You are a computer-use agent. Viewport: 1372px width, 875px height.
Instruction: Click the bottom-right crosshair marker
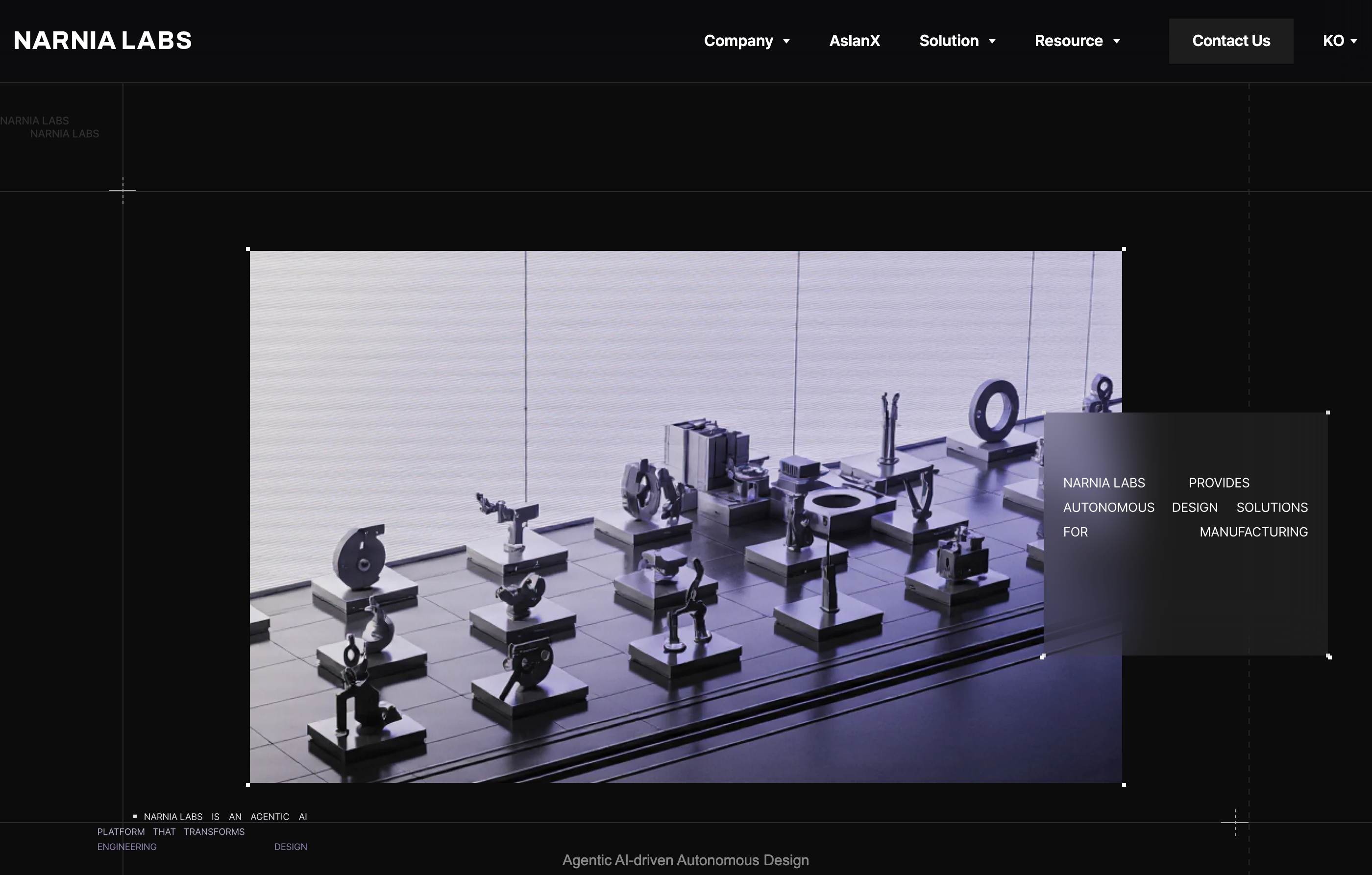point(1235,823)
